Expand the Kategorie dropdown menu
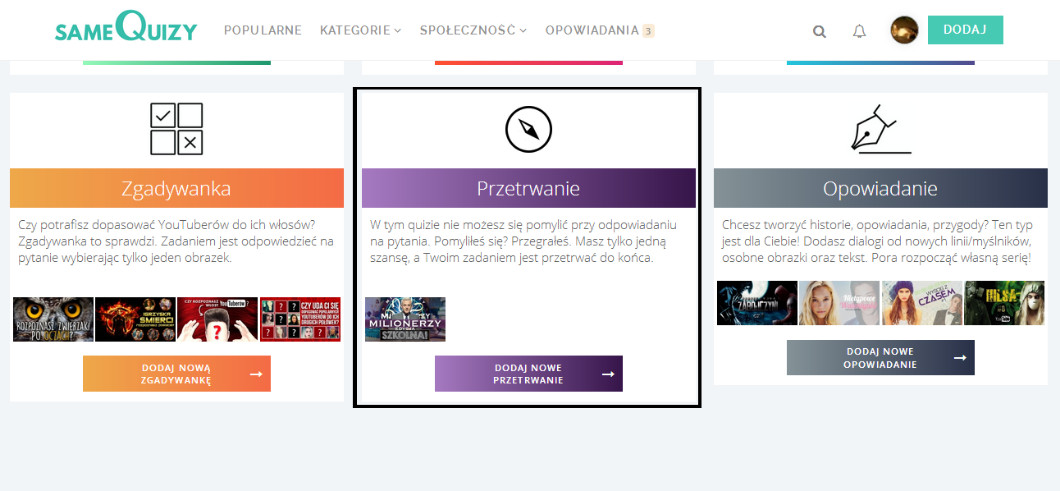 360,30
